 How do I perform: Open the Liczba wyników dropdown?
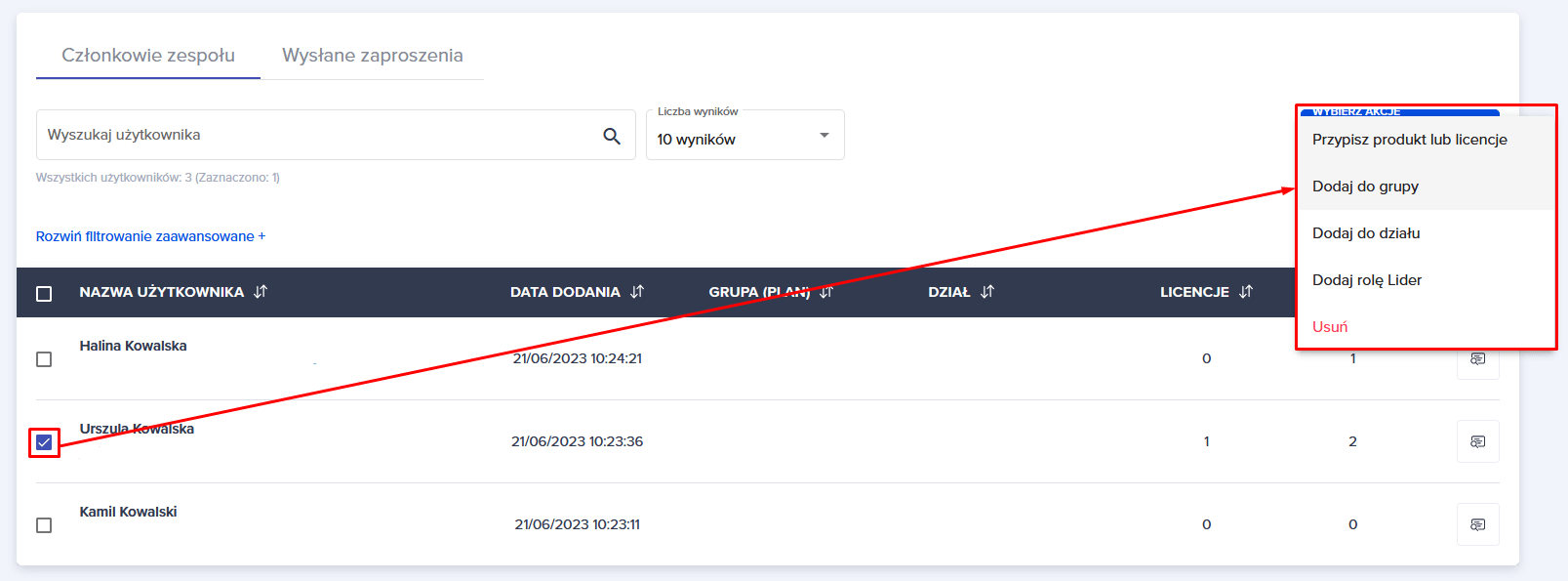[x=744, y=136]
